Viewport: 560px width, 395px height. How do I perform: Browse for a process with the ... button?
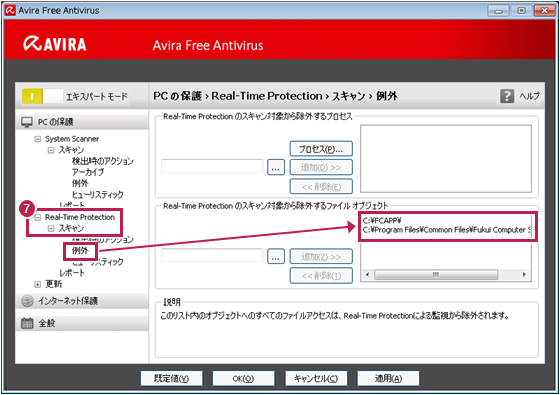(276, 167)
